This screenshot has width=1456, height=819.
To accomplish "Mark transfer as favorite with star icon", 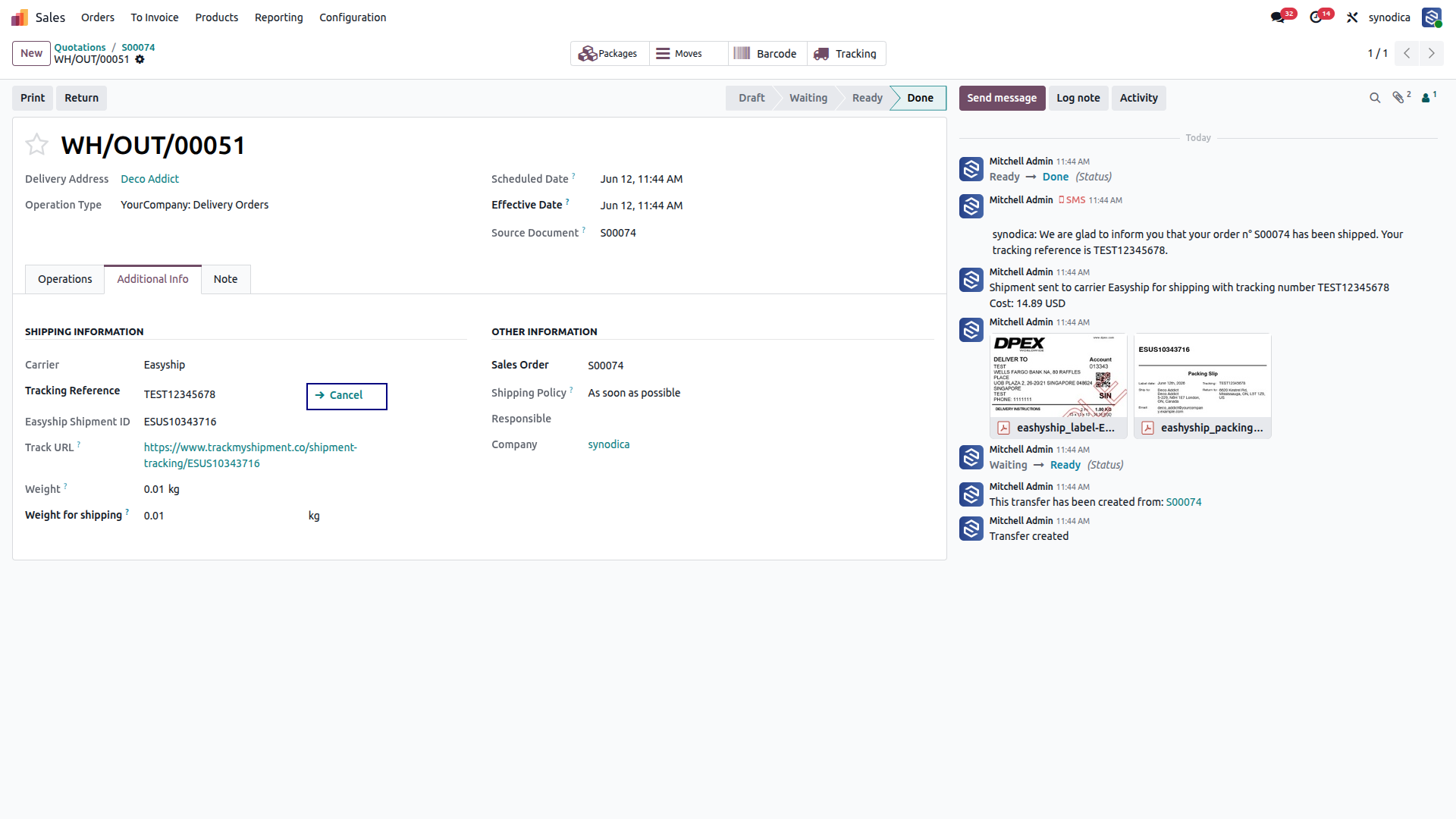I will click(x=36, y=144).
